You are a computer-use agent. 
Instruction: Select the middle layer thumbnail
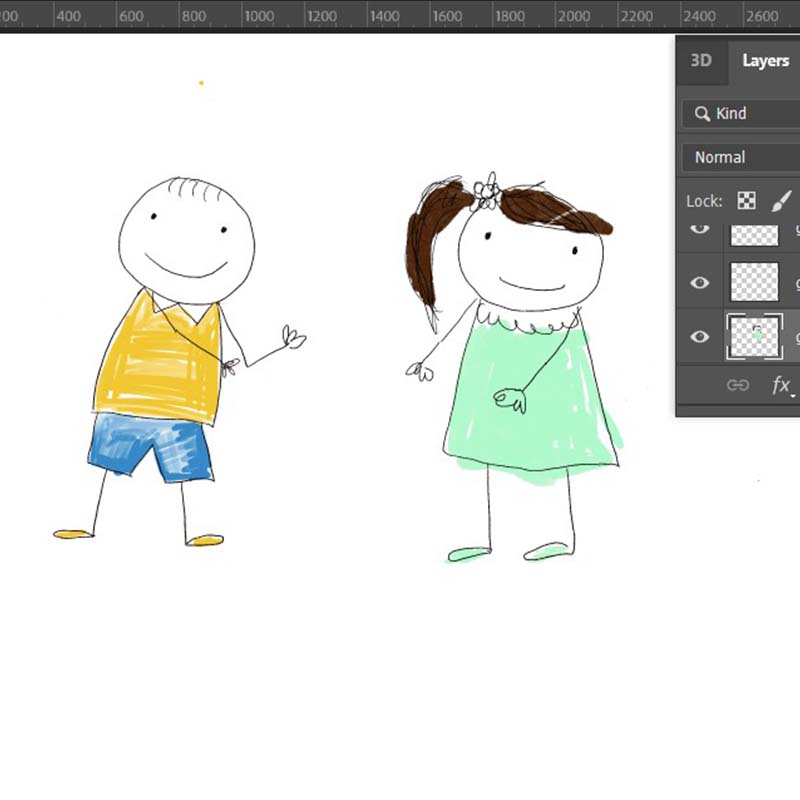point(754,282)
